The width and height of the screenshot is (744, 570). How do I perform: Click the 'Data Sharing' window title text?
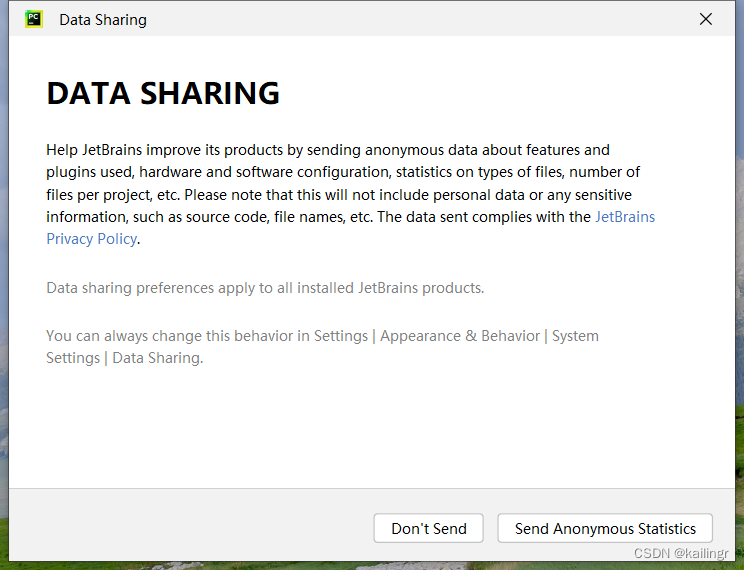[103, 20]
